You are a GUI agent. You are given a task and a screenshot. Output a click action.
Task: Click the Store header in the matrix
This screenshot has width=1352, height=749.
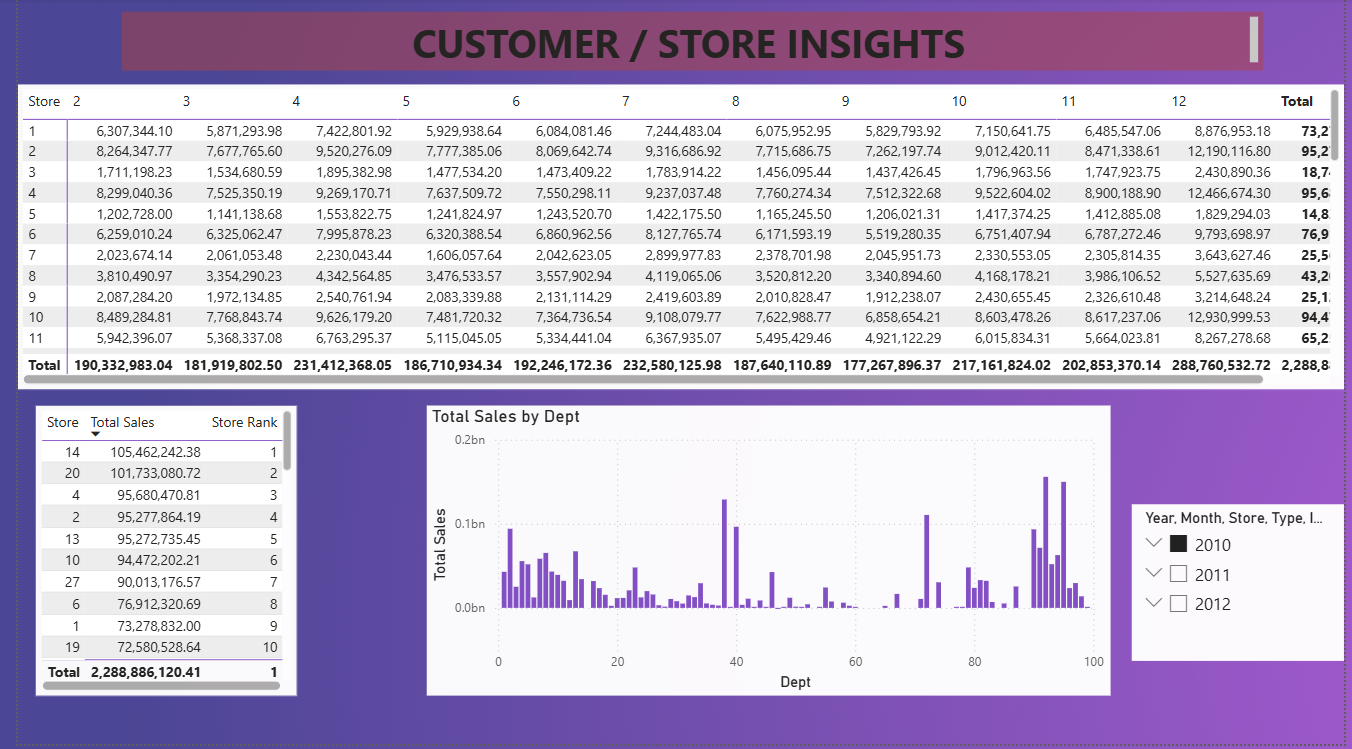[x=44, y=101]
